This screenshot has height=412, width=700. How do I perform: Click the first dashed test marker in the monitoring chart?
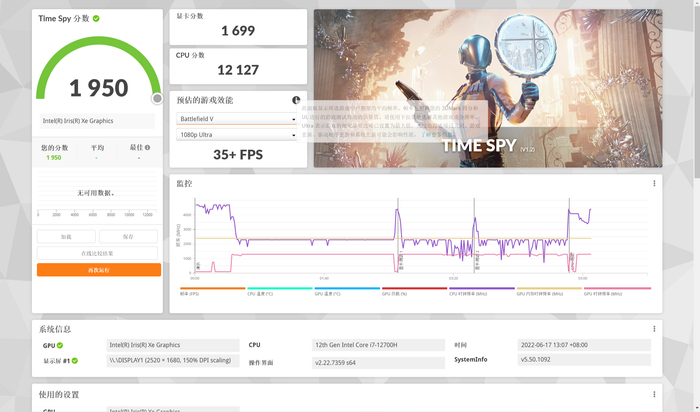(x=398, y=236)
